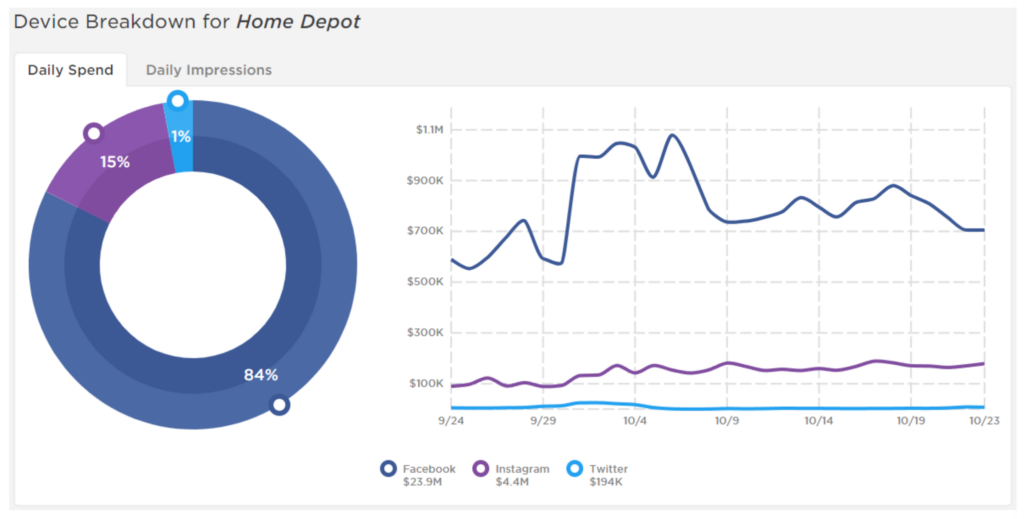Click the Instagram marker on donut chart
The height and width of the screenshot is (519, 1024).
click(x=94, y=133)
